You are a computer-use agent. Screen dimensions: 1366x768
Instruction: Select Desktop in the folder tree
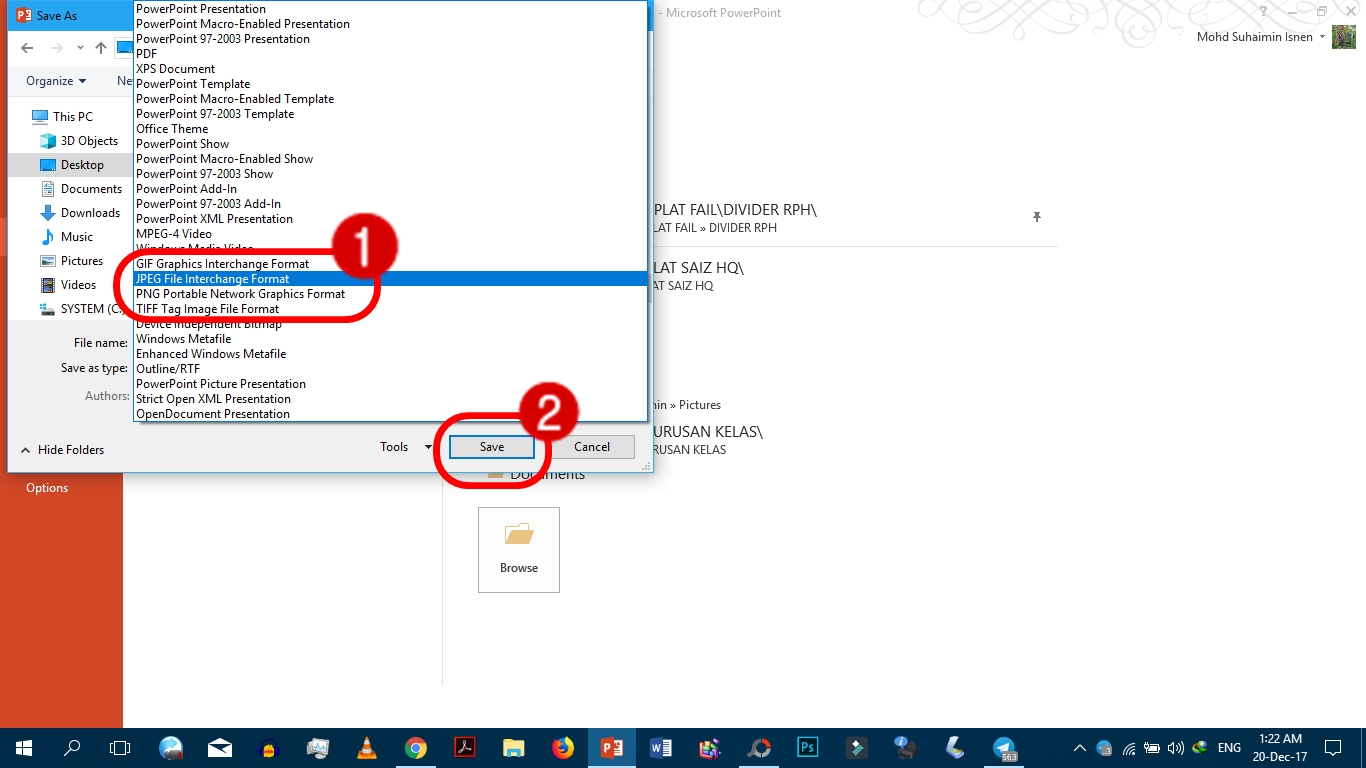72,165
